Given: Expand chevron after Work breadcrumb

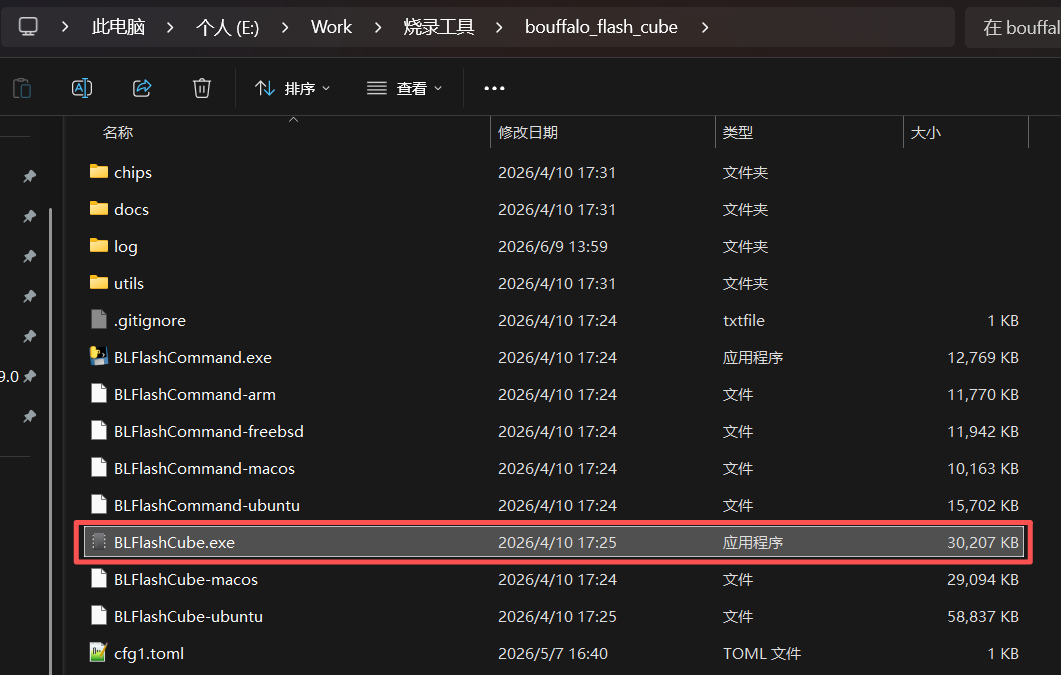Looking at the screenshot, I should tap(377, 27).
